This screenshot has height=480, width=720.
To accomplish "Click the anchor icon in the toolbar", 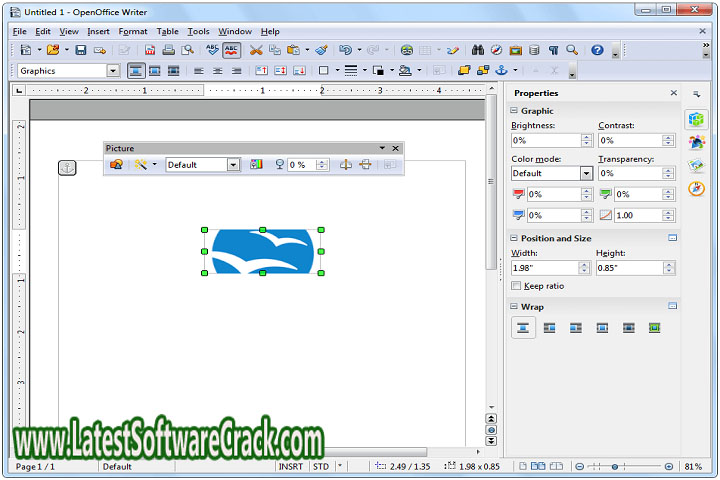I will pyautogui.click(x=502, y=71).
